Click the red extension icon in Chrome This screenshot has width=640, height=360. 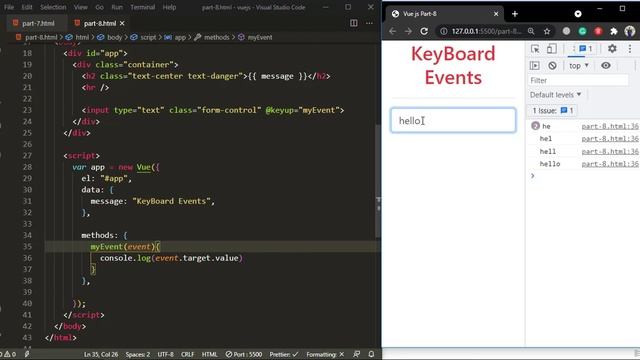598,31
